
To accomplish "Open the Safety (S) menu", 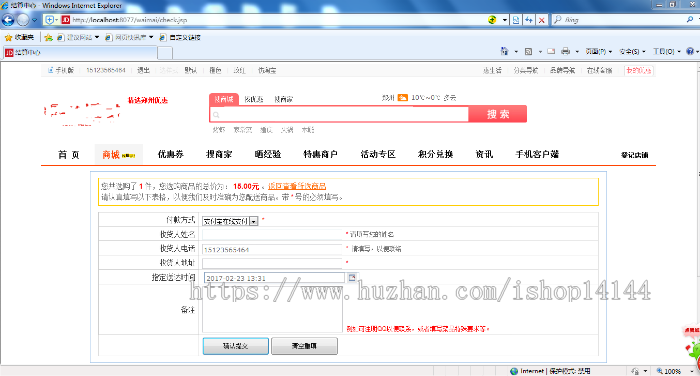I will [x=632, y=52].
